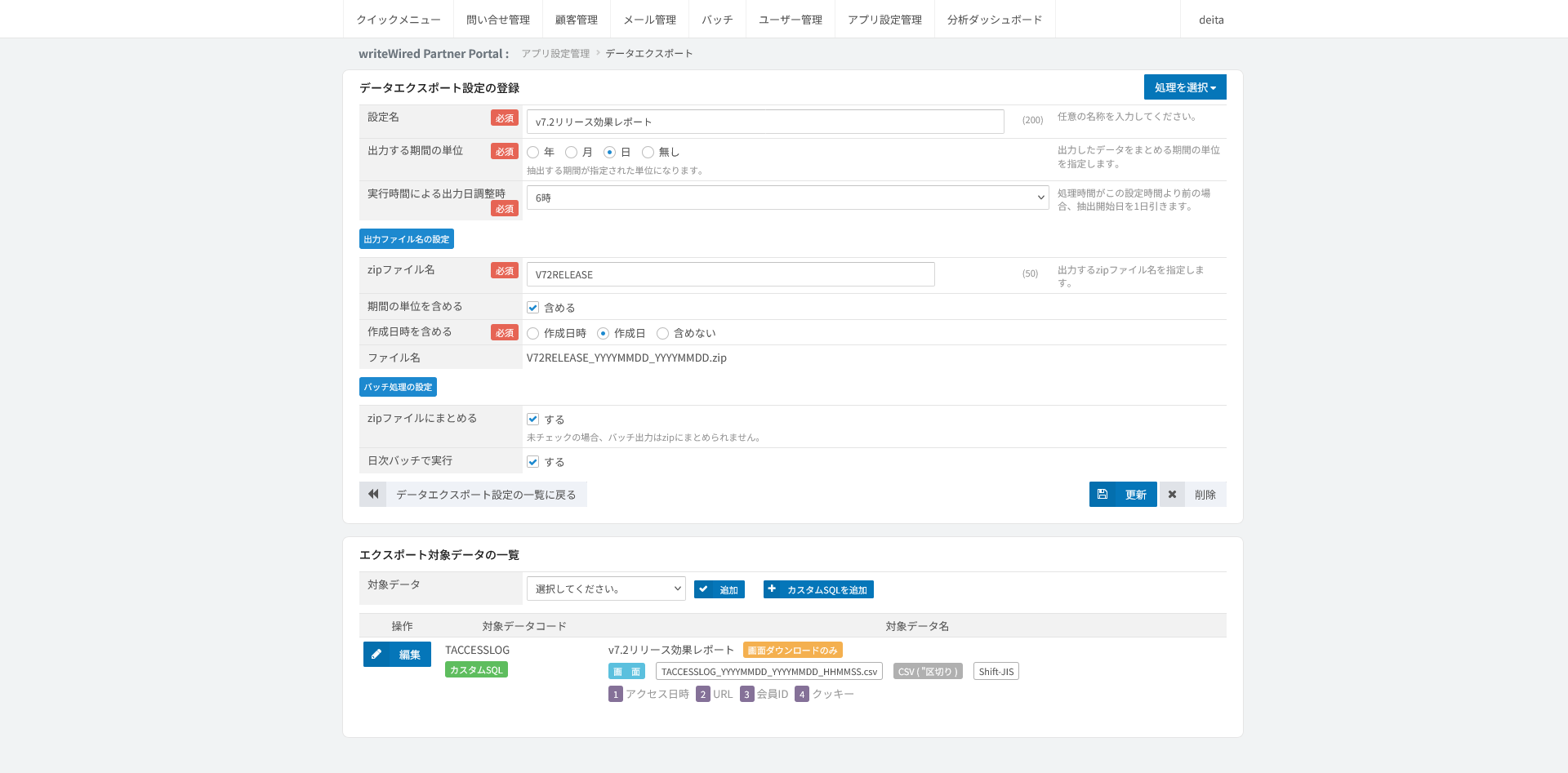Click 対象データコード column header
Viewport: 1568px width, 773px height.
click(x=524, y=626)
